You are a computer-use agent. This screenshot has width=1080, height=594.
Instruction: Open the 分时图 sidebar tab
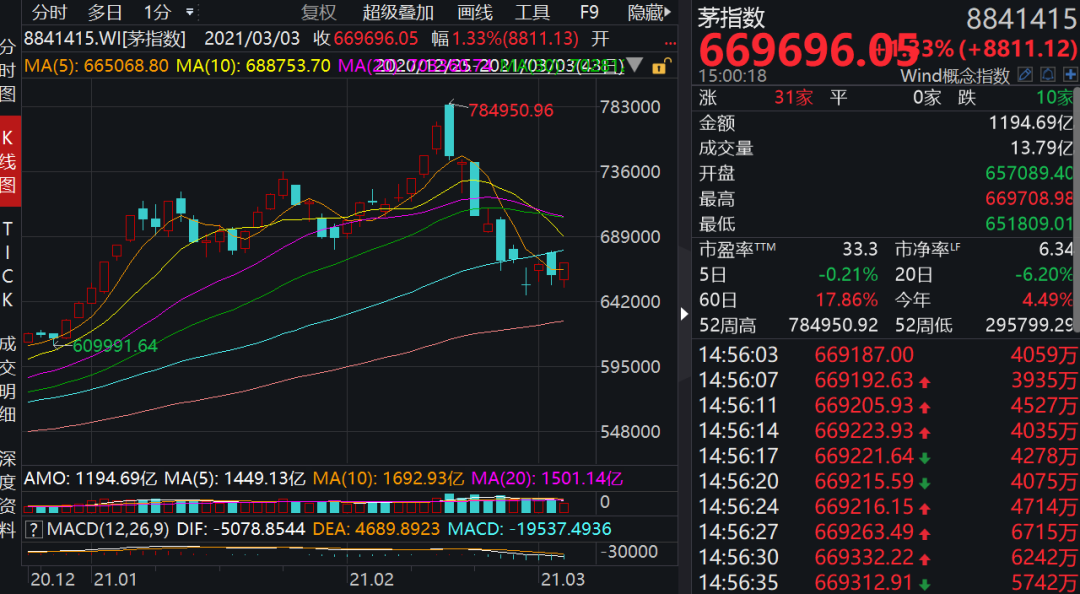tap(8, 70)
